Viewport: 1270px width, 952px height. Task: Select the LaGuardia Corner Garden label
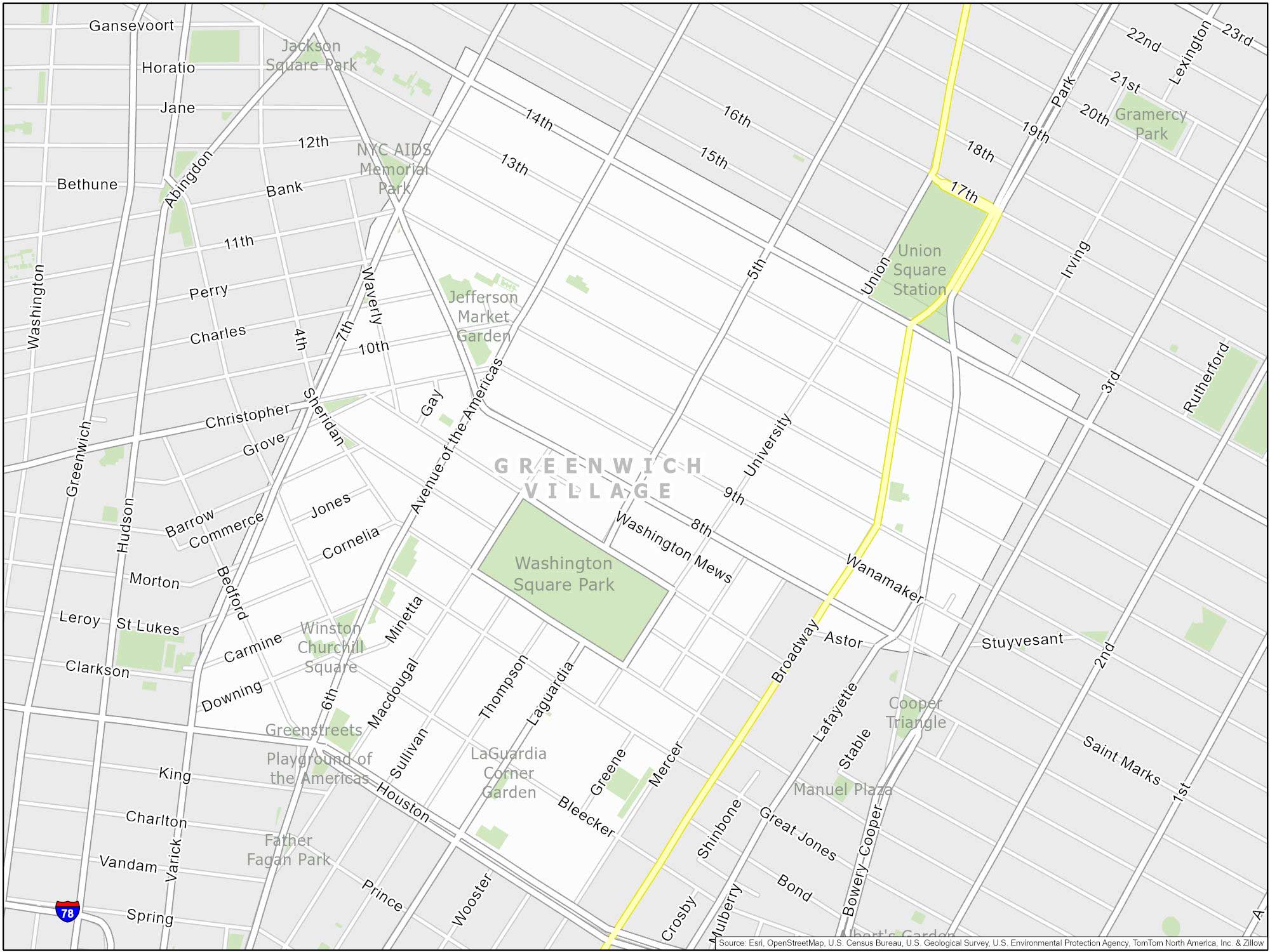pos(508,772)
